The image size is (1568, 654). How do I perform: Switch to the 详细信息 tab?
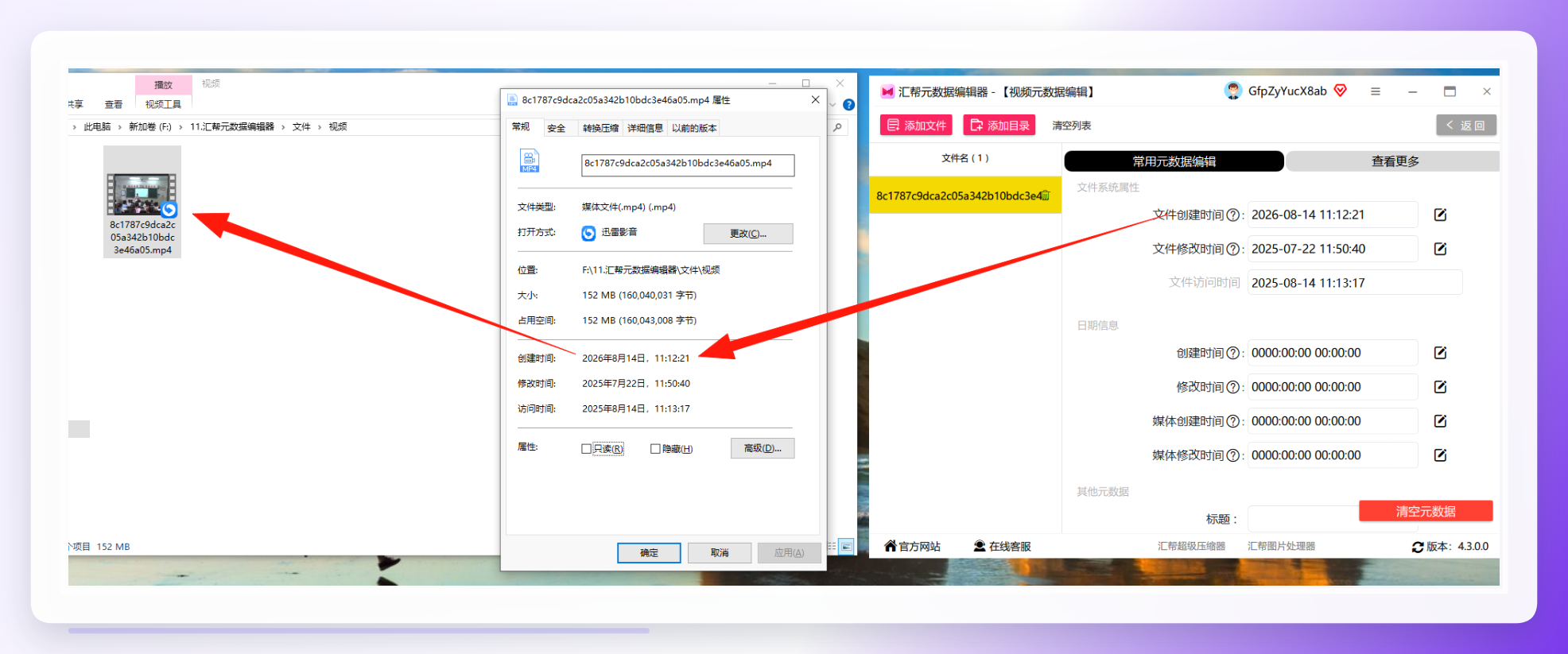pyautogui.click(x=645, y=128)
